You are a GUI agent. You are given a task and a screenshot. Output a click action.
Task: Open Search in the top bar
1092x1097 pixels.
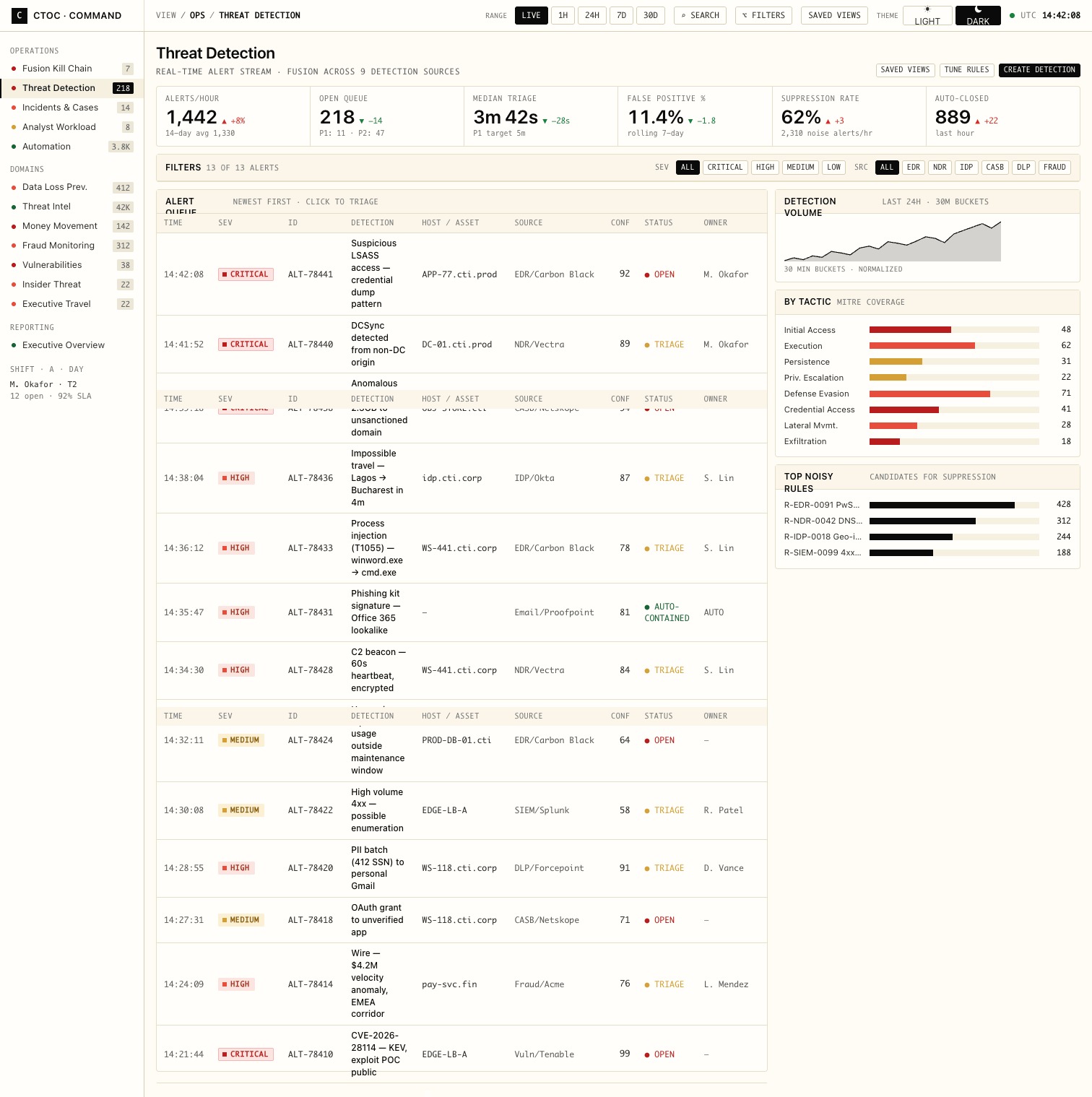(x=701, y=15)
